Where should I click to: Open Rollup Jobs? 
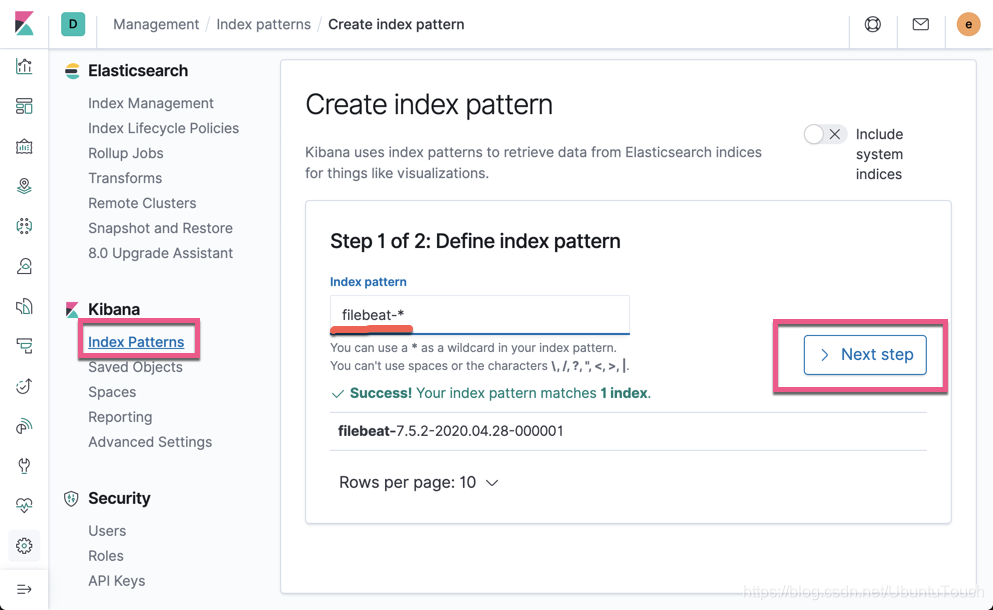(x=125, y=153)
